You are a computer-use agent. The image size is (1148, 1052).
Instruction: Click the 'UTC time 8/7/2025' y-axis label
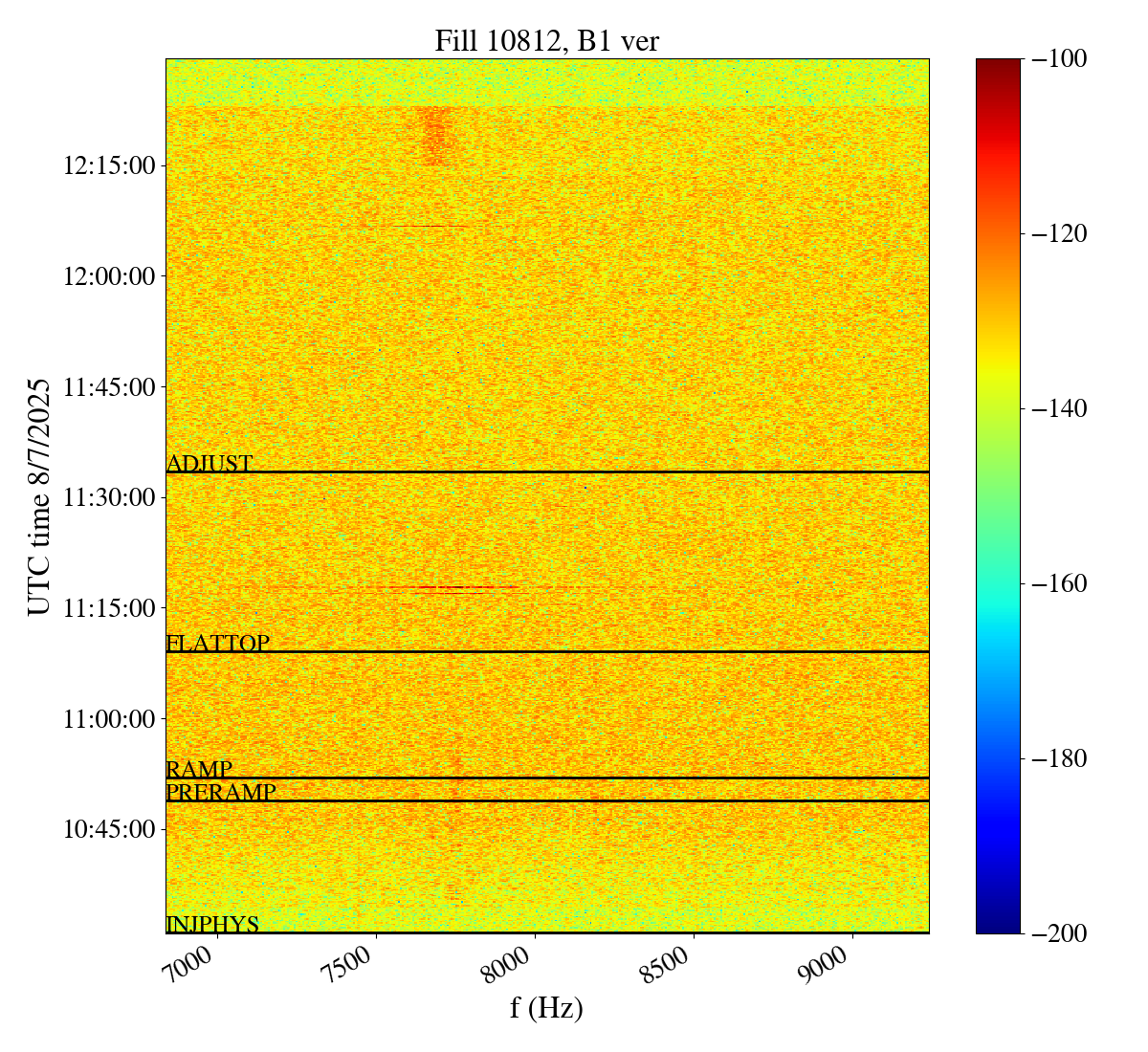pos(39,495)
